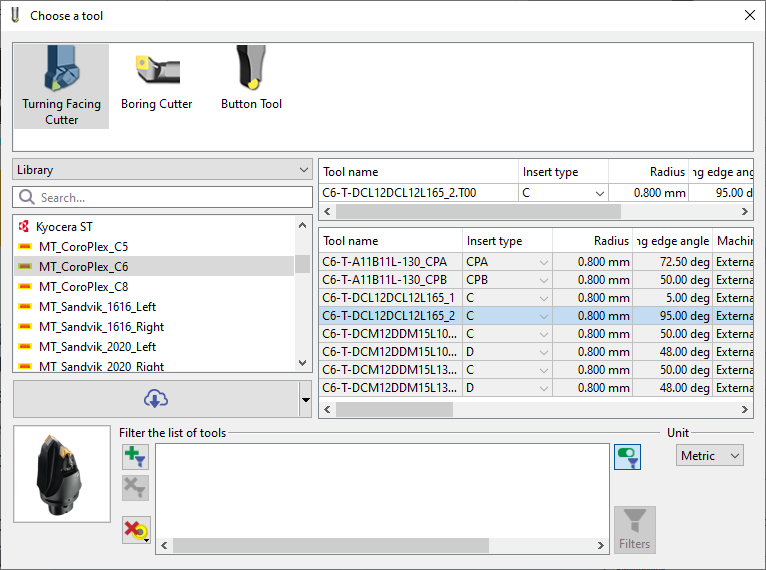
Task: Open the Unit Metric dropdown
Action: (x=709, y=456)
